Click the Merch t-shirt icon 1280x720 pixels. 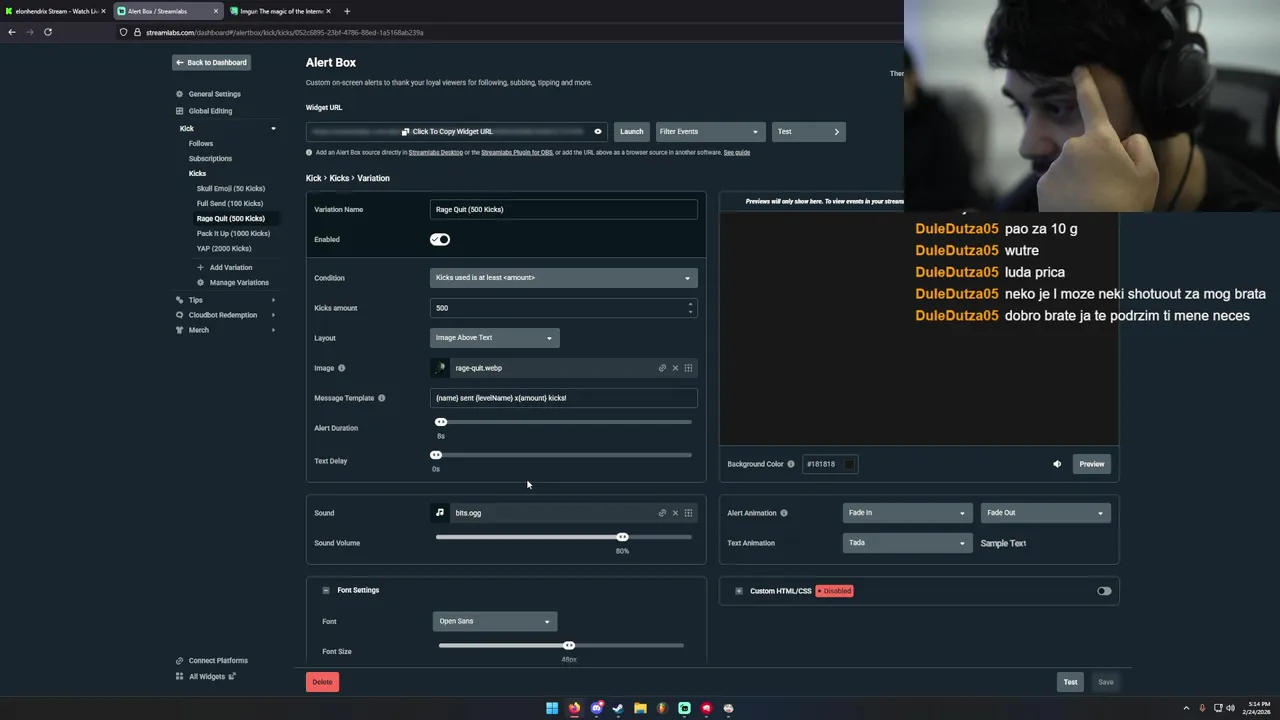(x=179, y=330)
